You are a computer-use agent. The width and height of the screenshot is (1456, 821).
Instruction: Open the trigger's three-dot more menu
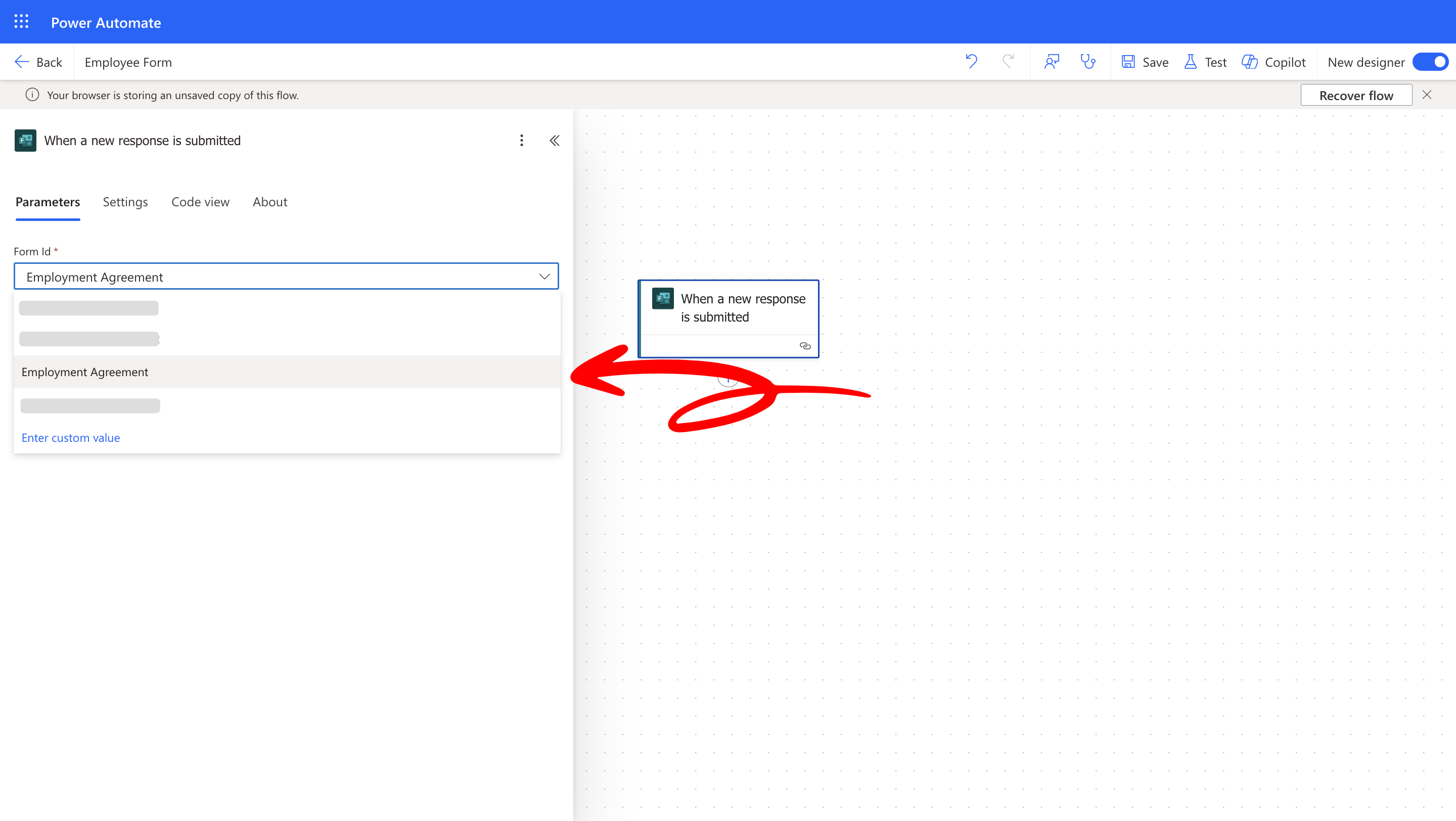(521, 141)
